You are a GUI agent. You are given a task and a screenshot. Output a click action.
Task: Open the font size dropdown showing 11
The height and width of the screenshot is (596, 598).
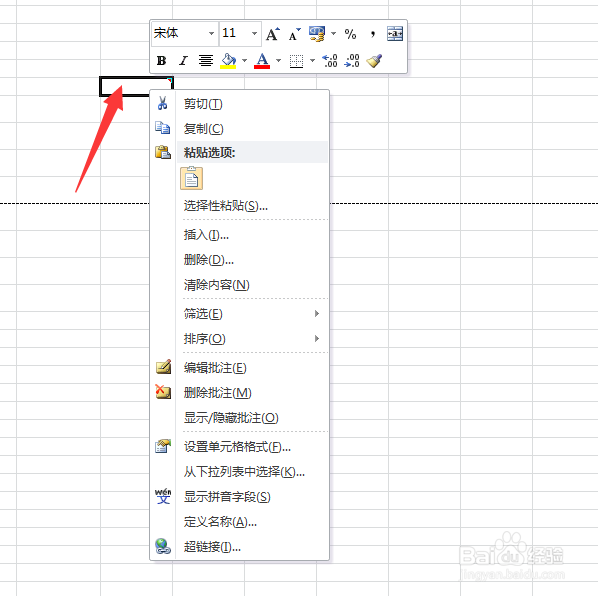click(x=254, y=34)
